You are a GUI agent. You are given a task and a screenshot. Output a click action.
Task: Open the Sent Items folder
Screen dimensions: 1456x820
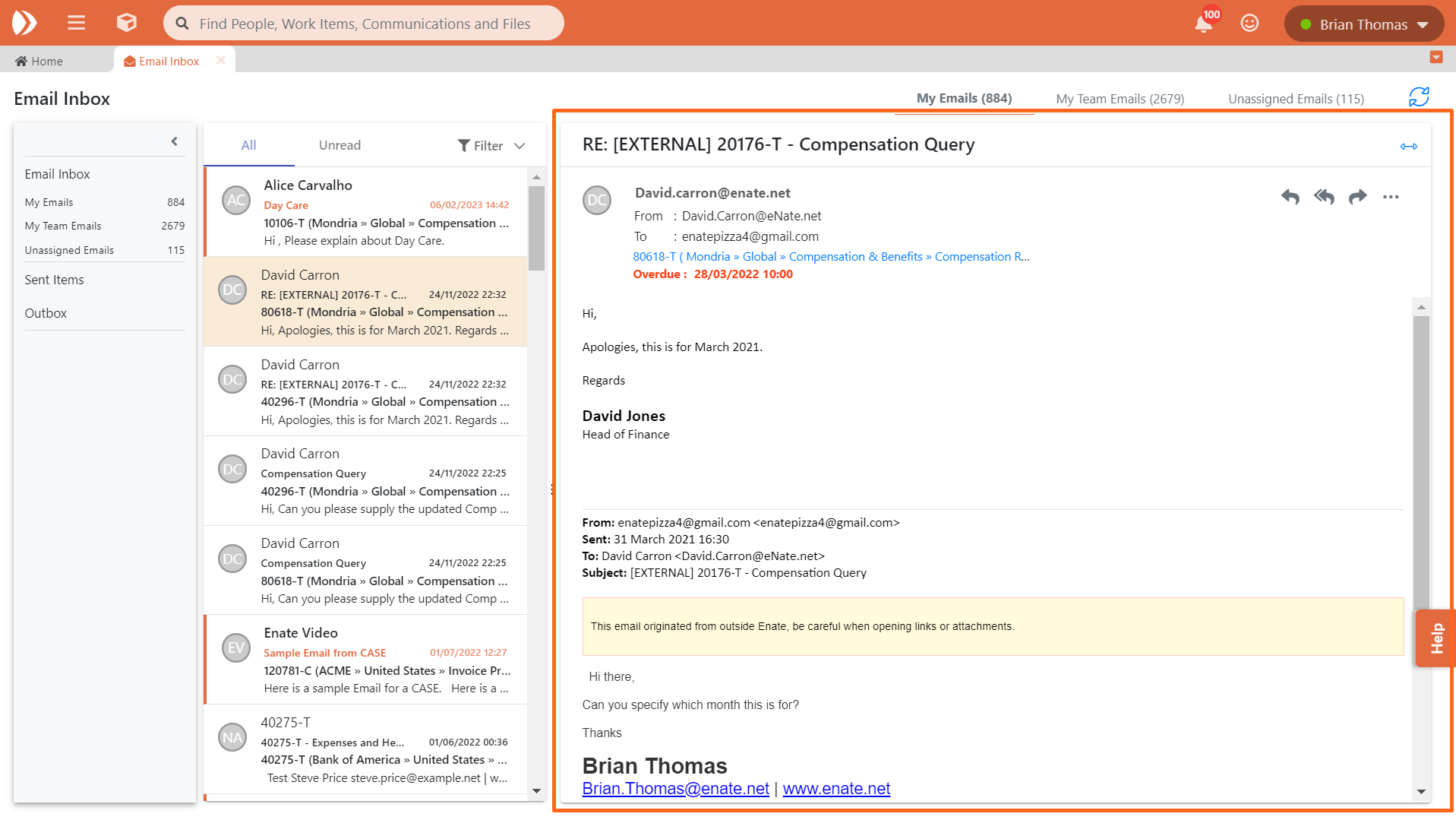54,280
